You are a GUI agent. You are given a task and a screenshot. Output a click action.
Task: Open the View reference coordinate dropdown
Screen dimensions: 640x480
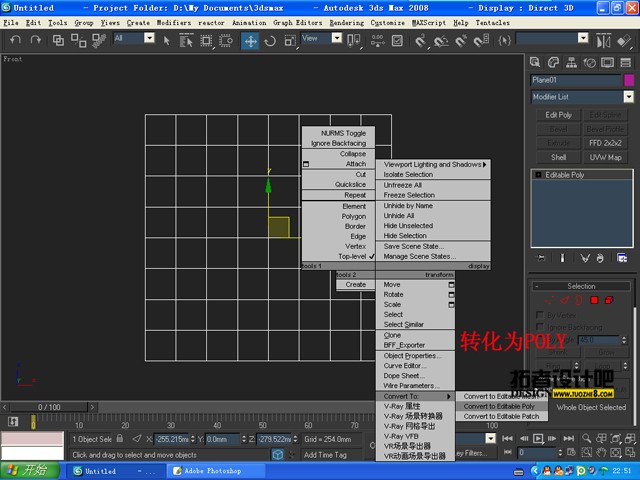[x=337, y=38]
